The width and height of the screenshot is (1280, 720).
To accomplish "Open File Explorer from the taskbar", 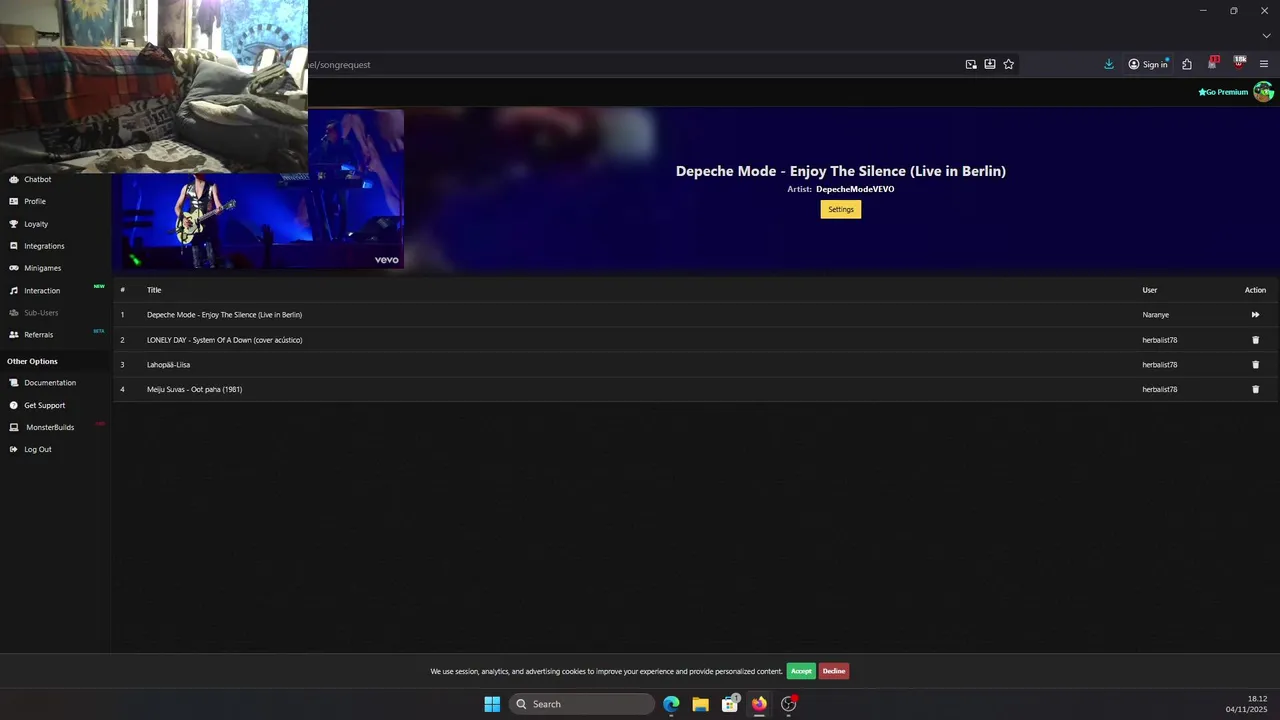I will pyautogui.click(x=700, y=704).
